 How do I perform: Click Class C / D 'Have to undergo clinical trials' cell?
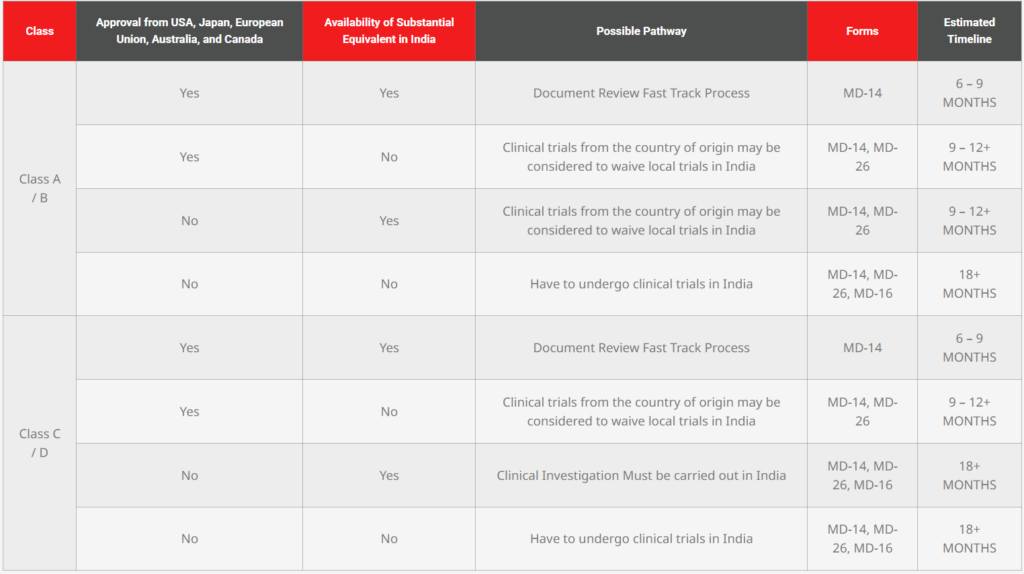coord(641,539)
